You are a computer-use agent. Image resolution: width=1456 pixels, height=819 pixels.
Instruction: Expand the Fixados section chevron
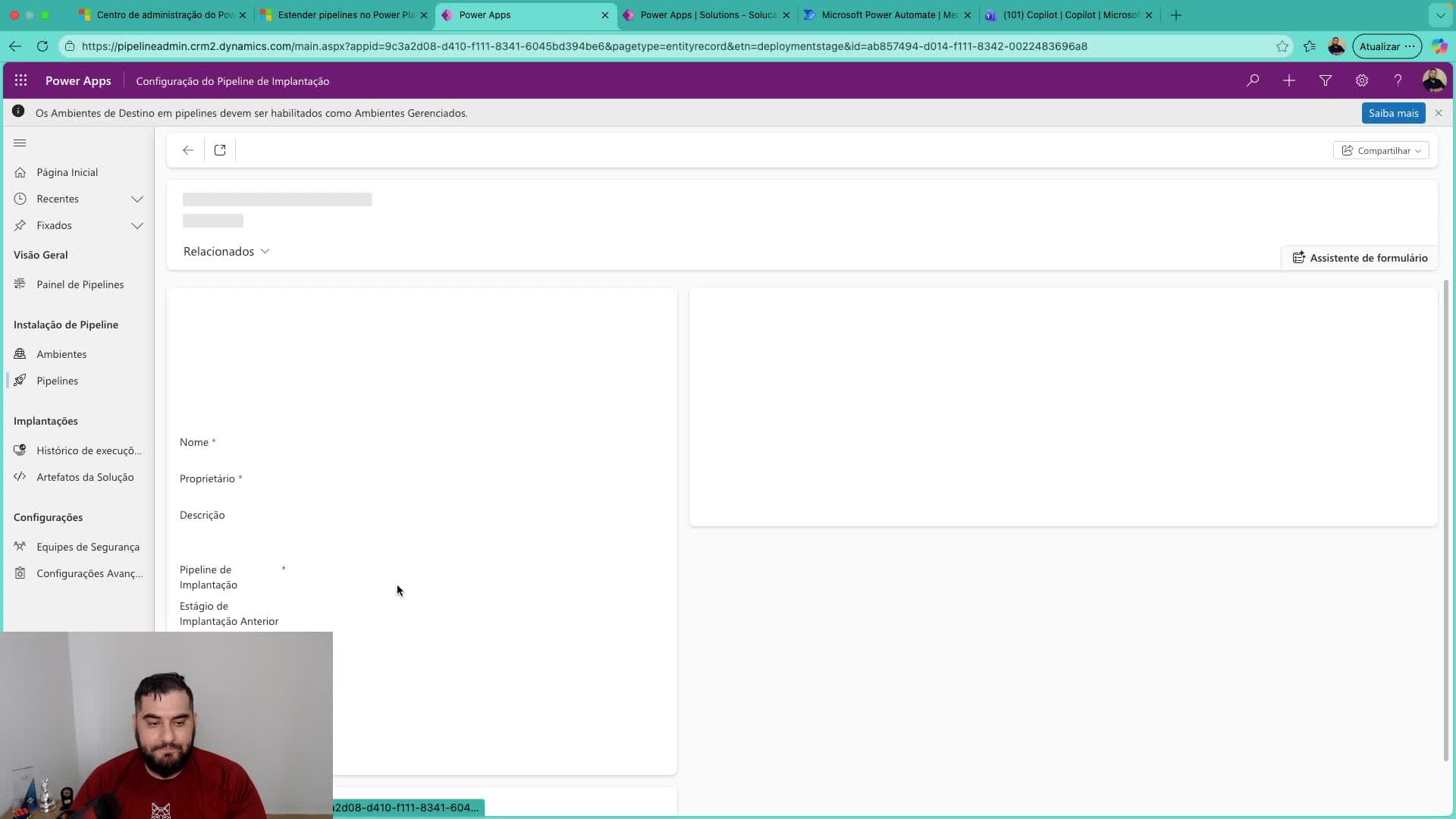tap(137, 225)
